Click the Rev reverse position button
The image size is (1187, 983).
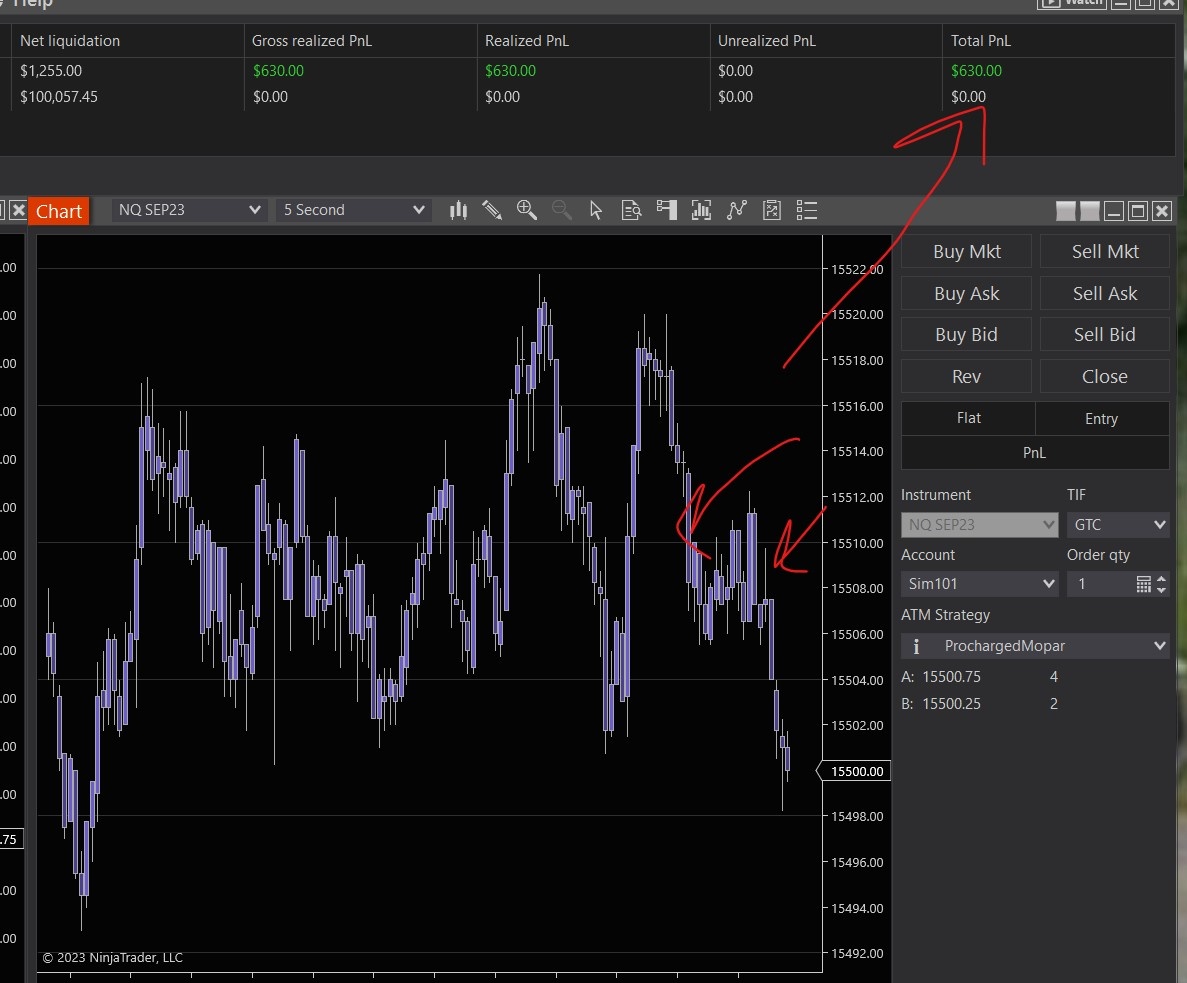(966, 377)
